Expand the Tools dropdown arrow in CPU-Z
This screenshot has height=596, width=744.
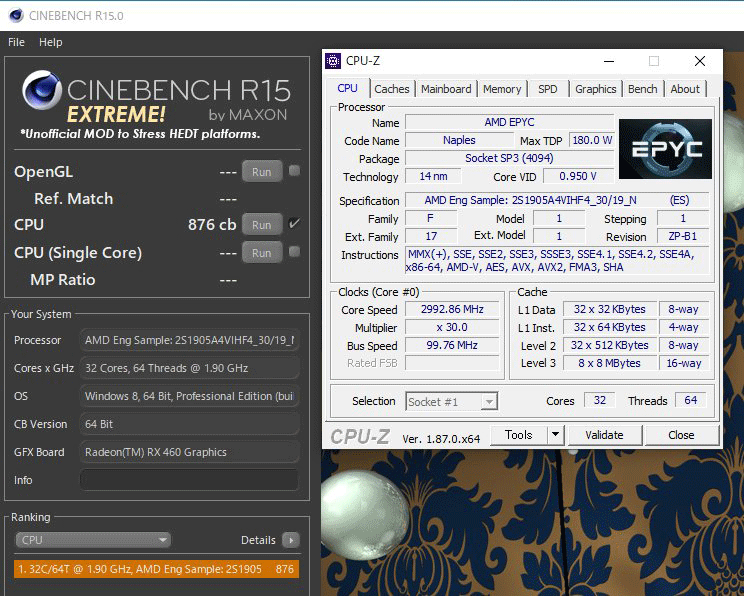(555, 435)
